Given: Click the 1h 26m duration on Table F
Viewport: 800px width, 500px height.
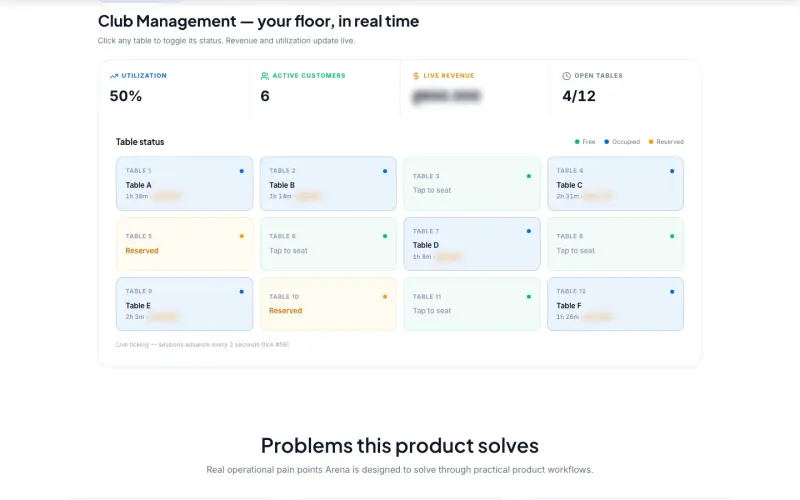Looking at the screenshot, I should point(567,317).
